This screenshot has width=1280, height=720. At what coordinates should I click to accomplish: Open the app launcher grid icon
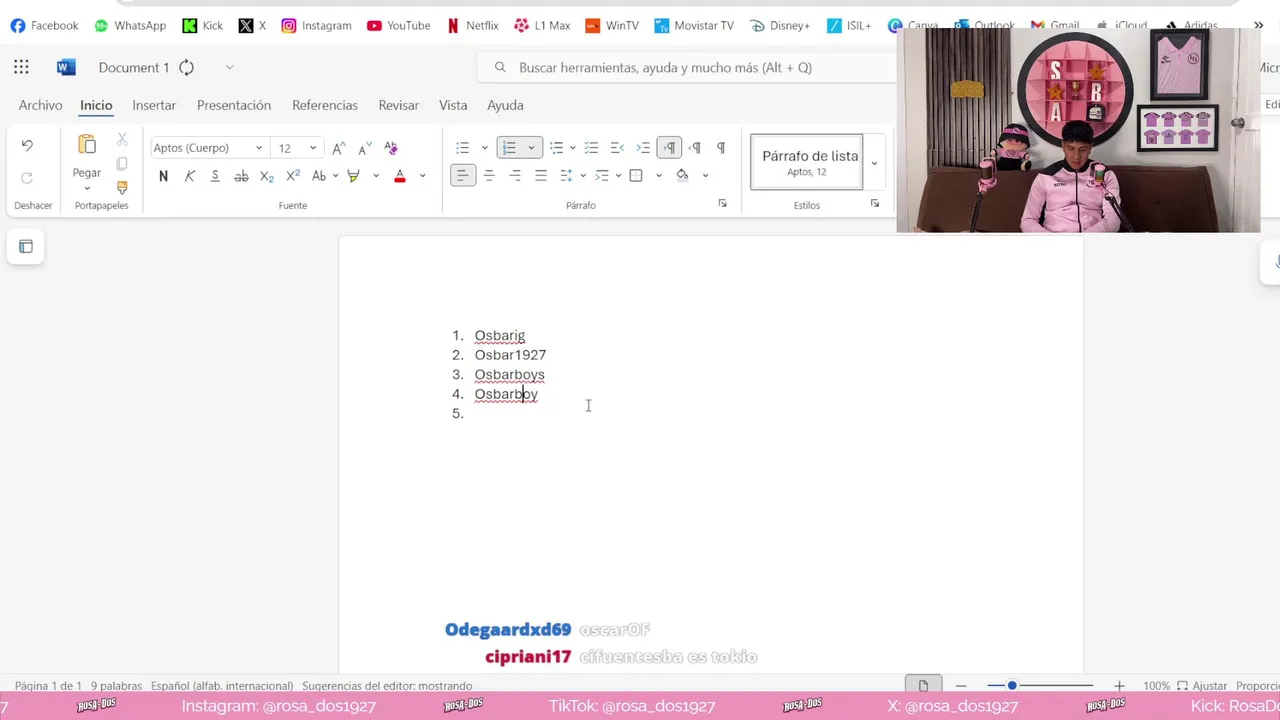[21, 67]
